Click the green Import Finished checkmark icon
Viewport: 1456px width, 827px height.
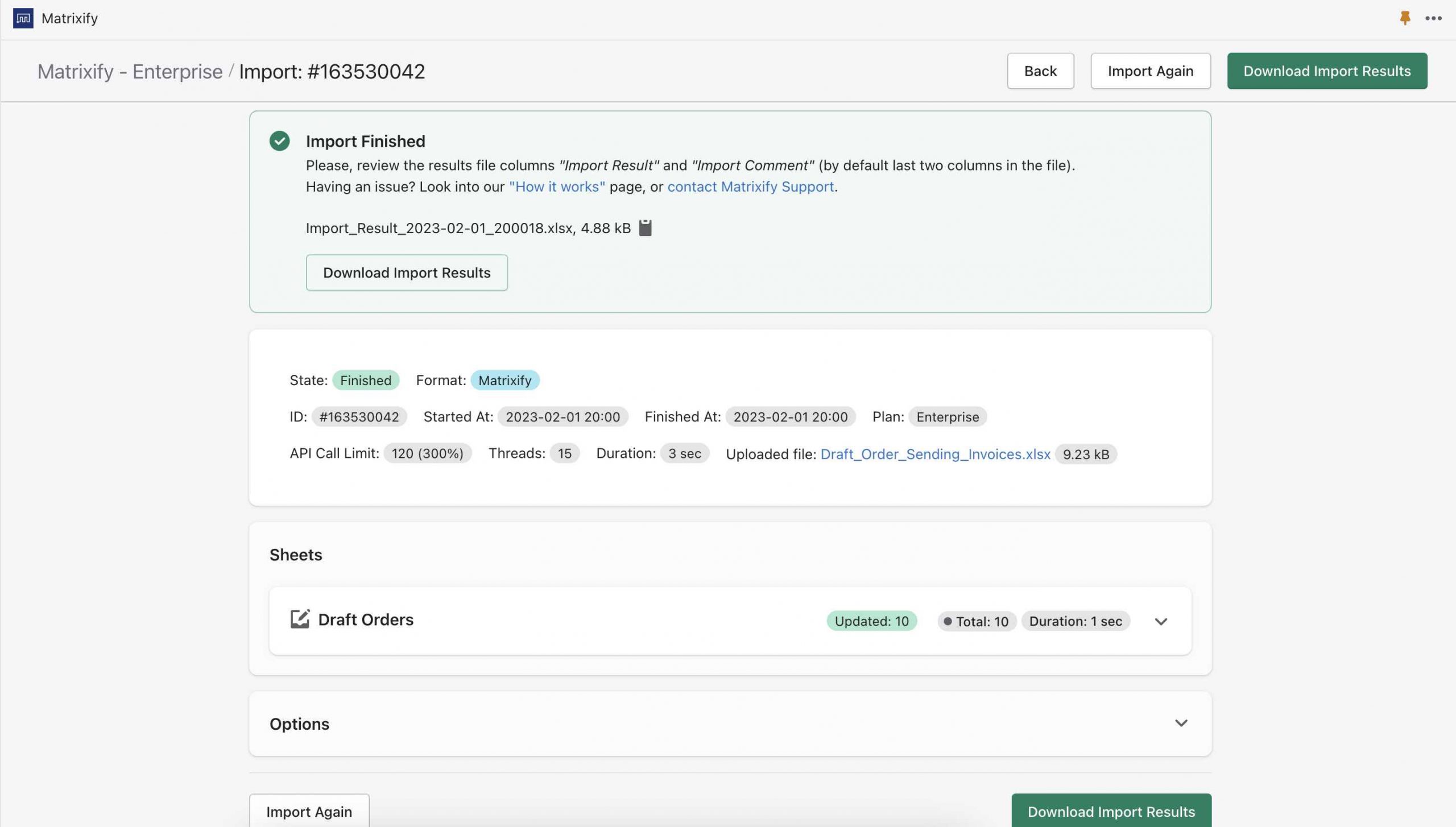point(279,140)
